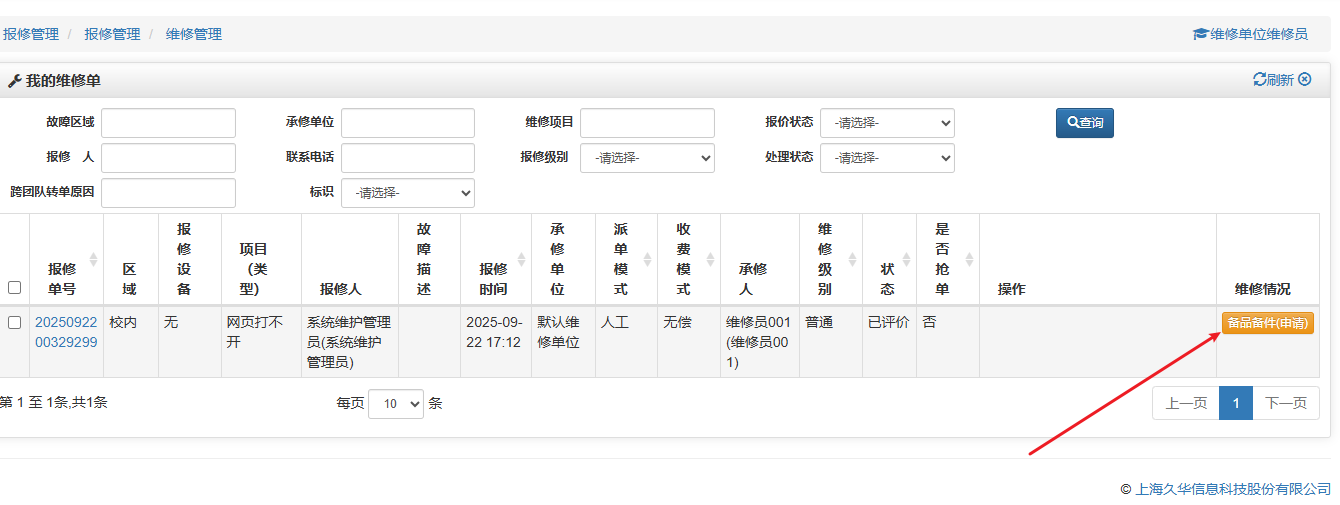This screenshot has height=505, width=1340.
Task: Click the orange 备品备件(申请) button
Action: coord(1267,323)
